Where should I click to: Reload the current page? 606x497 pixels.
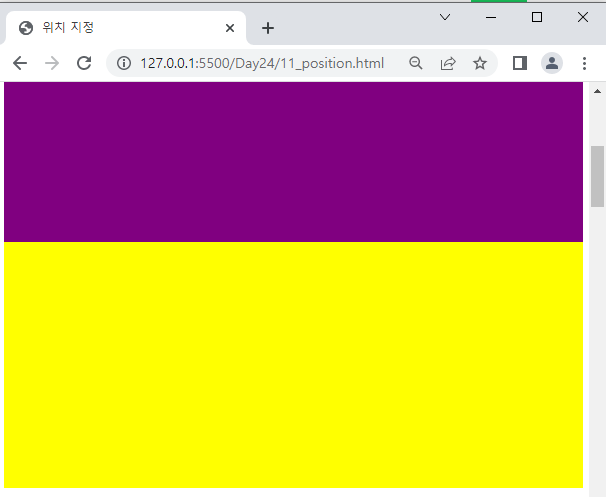tap(84, 63)
